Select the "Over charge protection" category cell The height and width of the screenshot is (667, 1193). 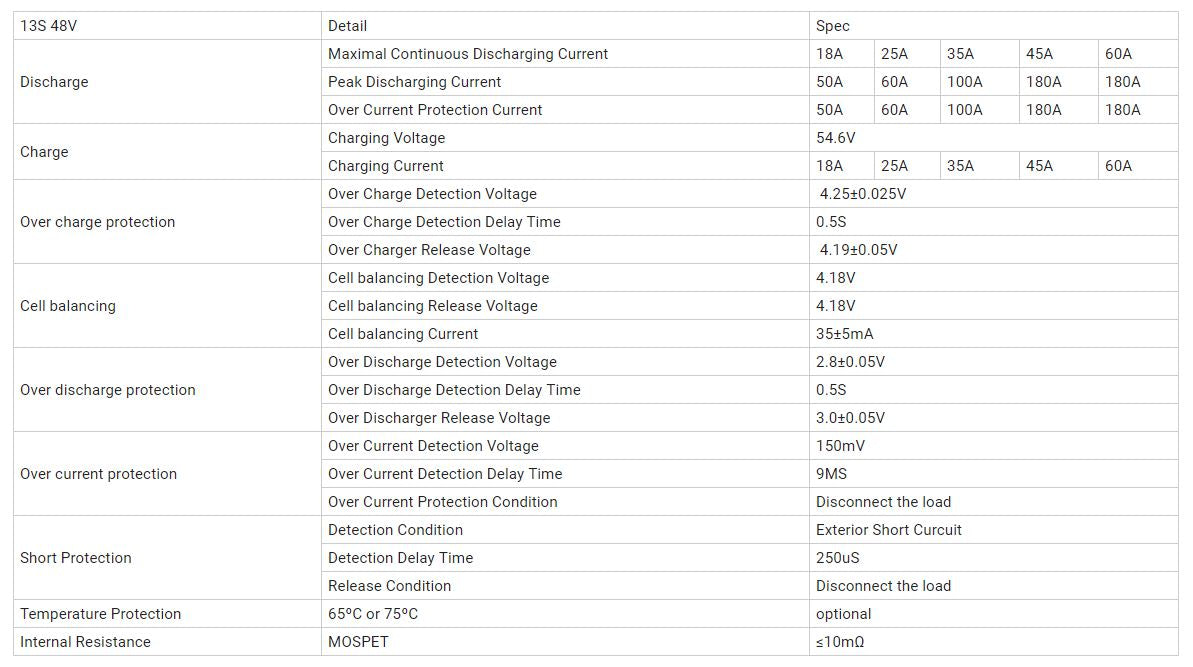(97, 222)
